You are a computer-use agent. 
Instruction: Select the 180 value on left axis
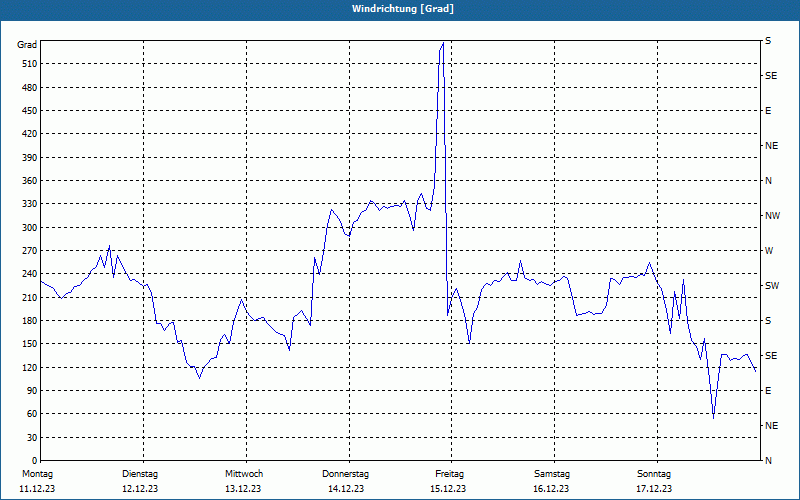tap(30, 320)
